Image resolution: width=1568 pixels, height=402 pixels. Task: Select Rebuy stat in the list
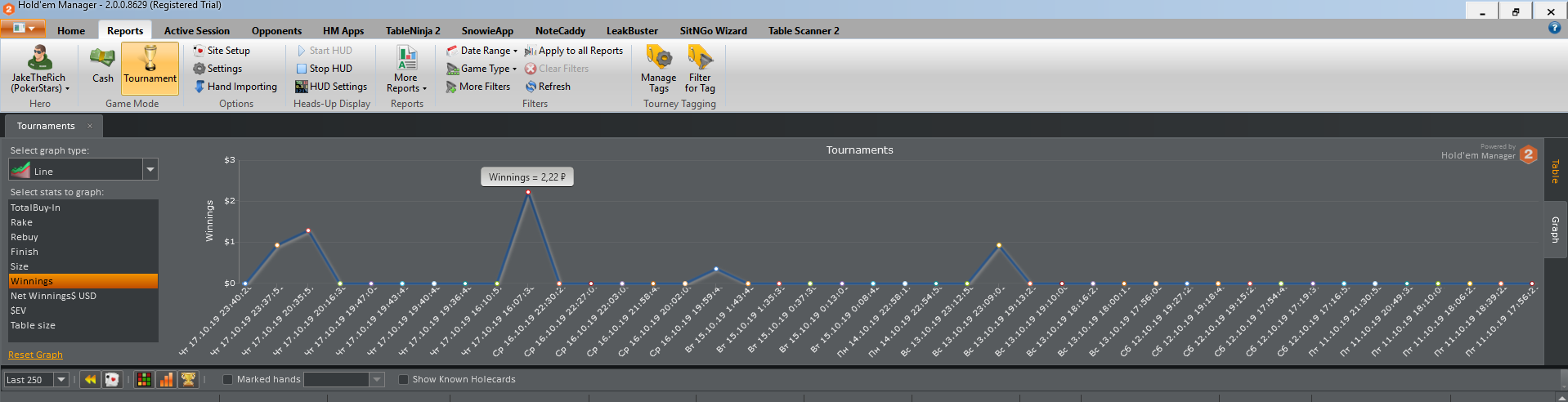point(83,237)
